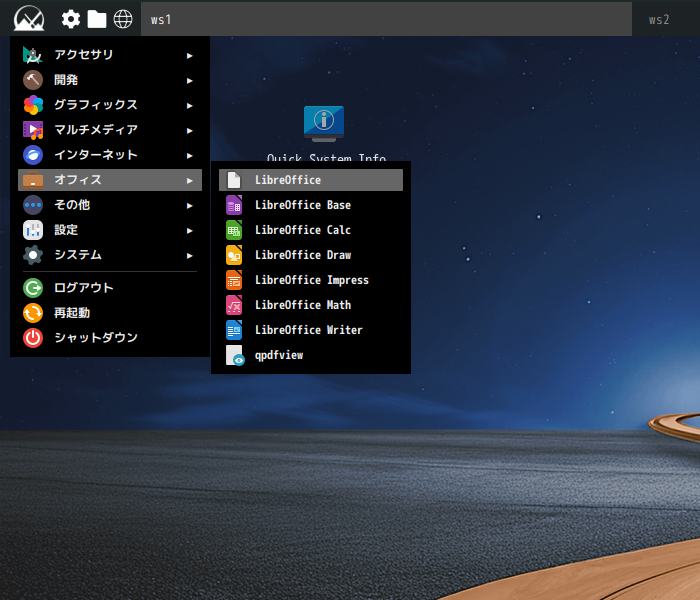Click the yellow LibreOffice Draw icon

(x=234, y=255)
